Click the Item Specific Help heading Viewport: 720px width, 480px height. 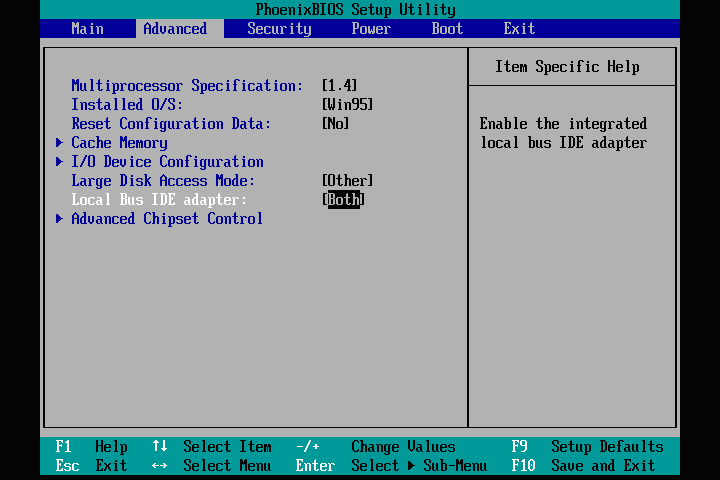(x=567, y=67)
